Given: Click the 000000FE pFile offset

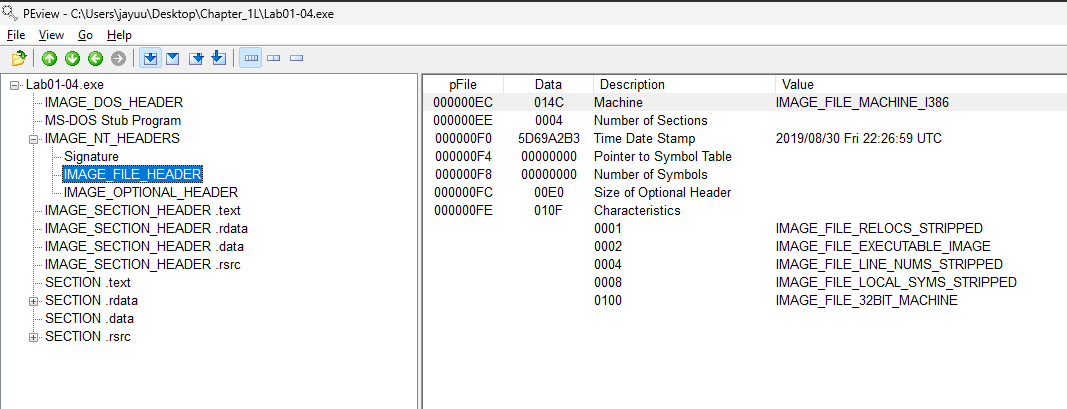Looking at the screenshot, I should 463,210.
